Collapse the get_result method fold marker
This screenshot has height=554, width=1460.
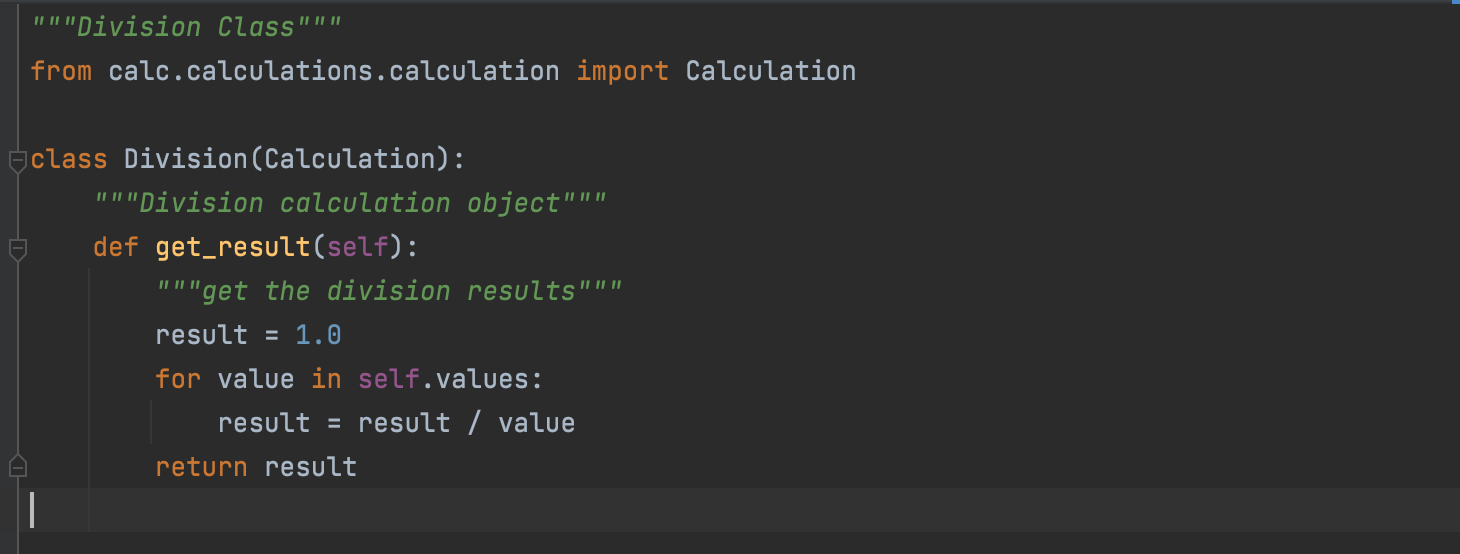tap(17, 249)
